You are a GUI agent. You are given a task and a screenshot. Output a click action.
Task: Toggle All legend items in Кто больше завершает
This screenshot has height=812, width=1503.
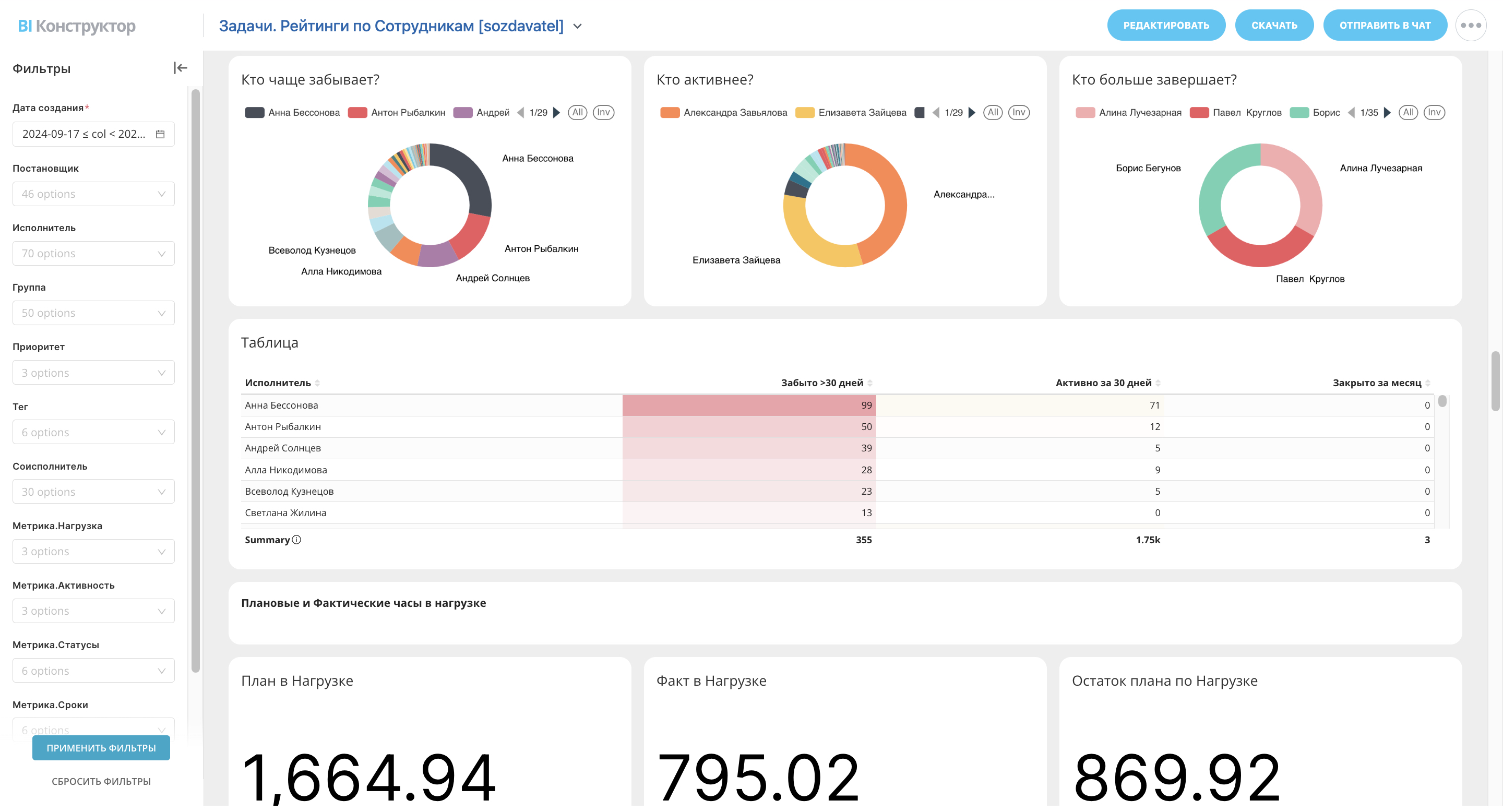1408,113
